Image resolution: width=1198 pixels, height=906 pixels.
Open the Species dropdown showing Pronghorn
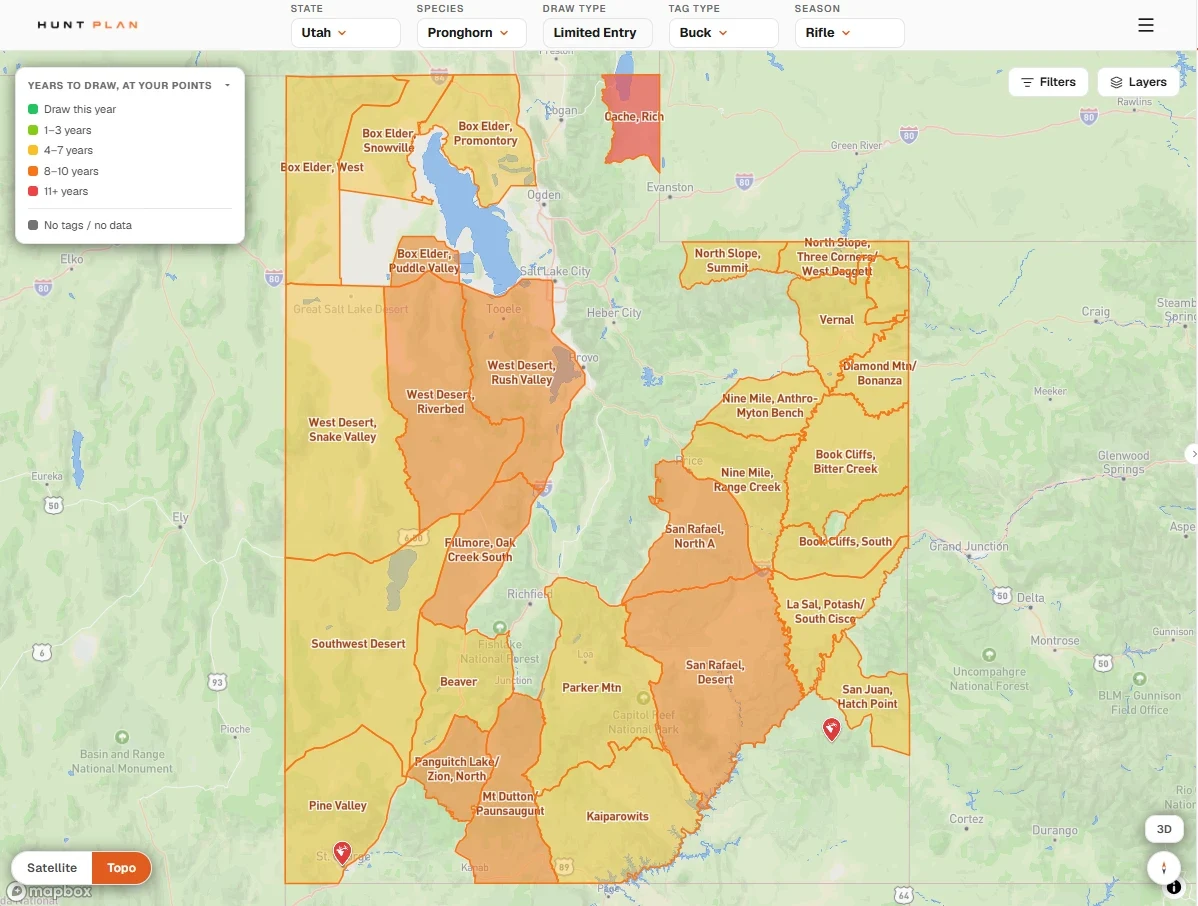pyautogui.click(x=471, y=33)
